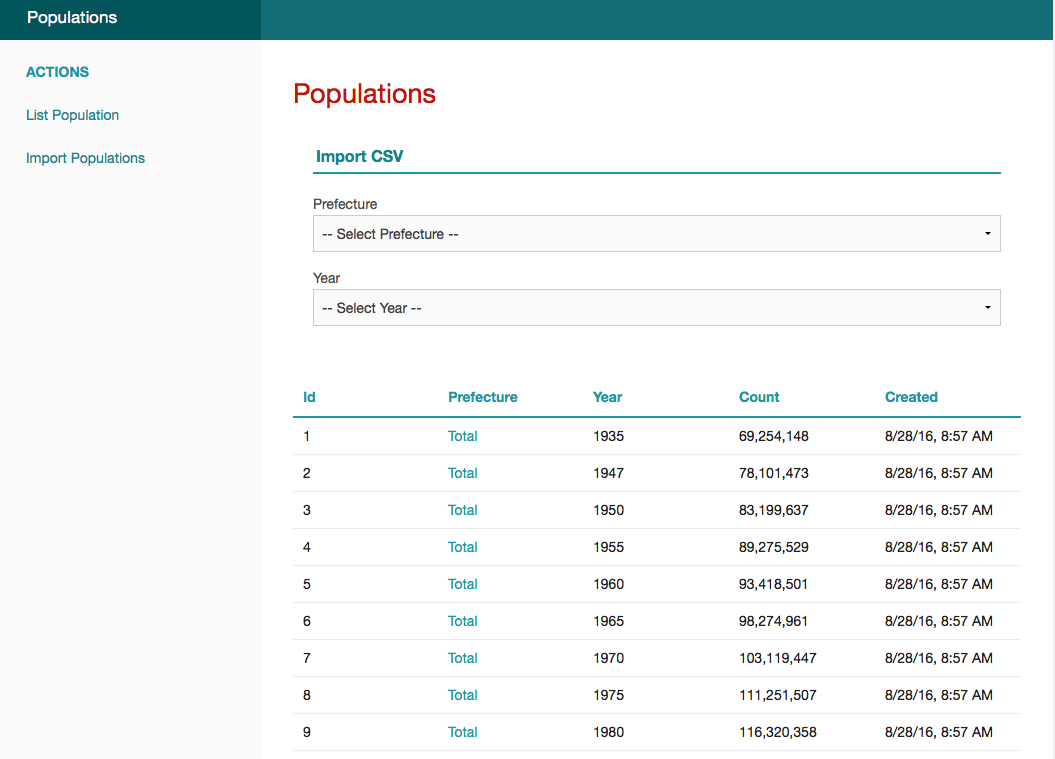Select the count value 83,199,637
This screenshot has width=1055, height=759.
pos(774,510)
